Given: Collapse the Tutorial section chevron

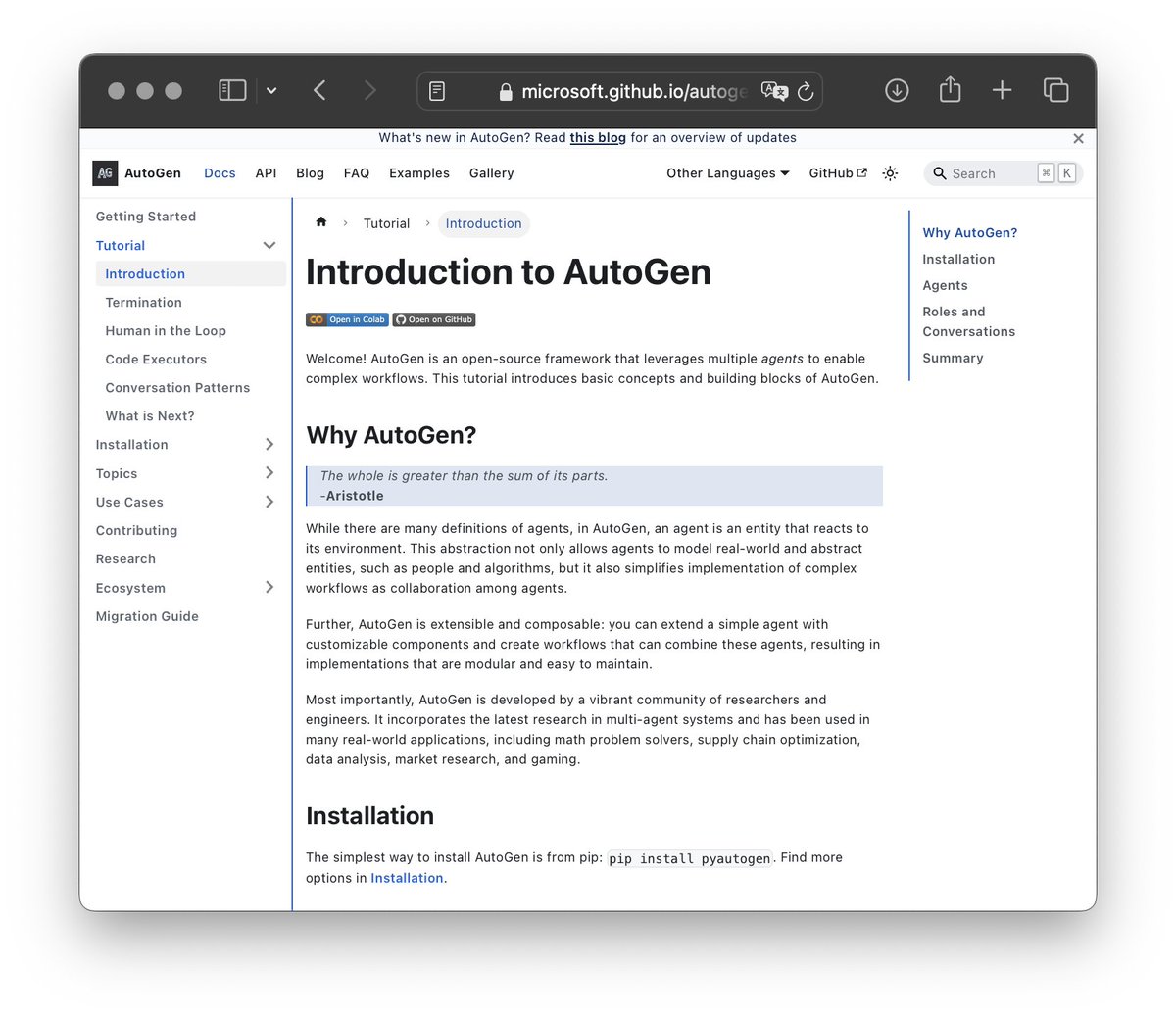Looking at the screenshot, I should [x=269, y=246].
